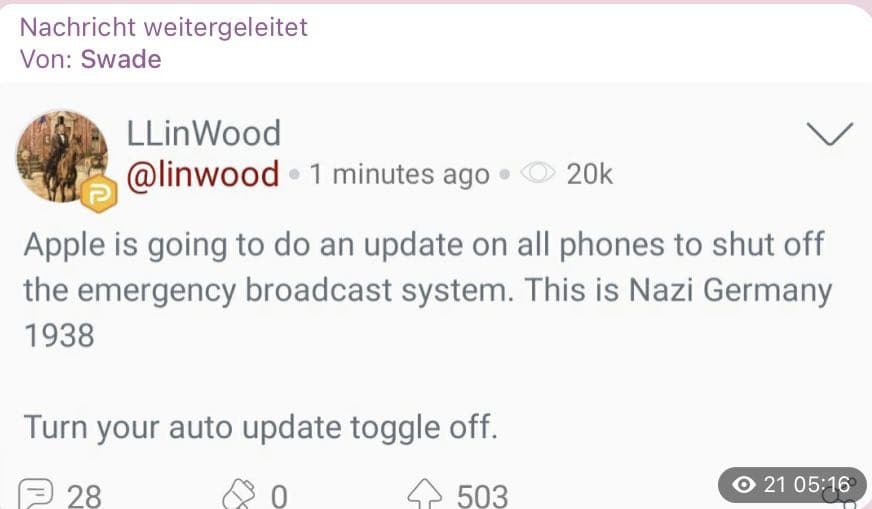This screenshot has height=509, width=872.
Task: Select the 'Nachricht weitergeleitet' header
Action: (x=164, y=27)
